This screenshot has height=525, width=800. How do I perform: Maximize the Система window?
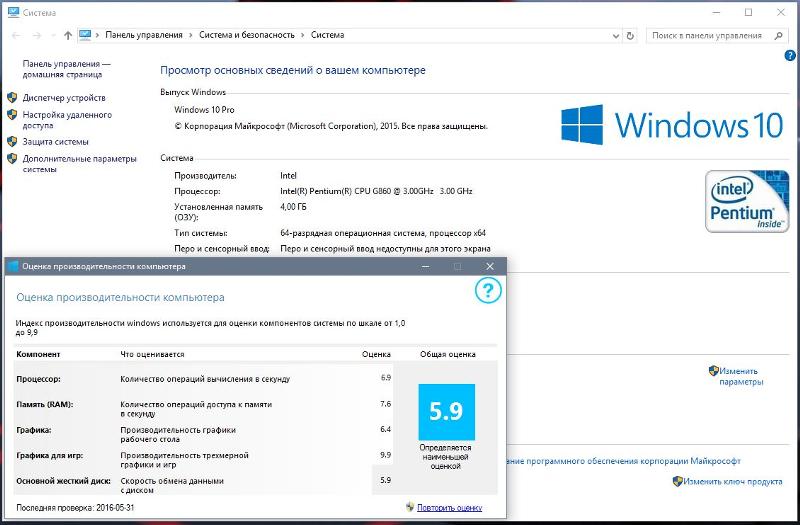[x=748, y=12]
